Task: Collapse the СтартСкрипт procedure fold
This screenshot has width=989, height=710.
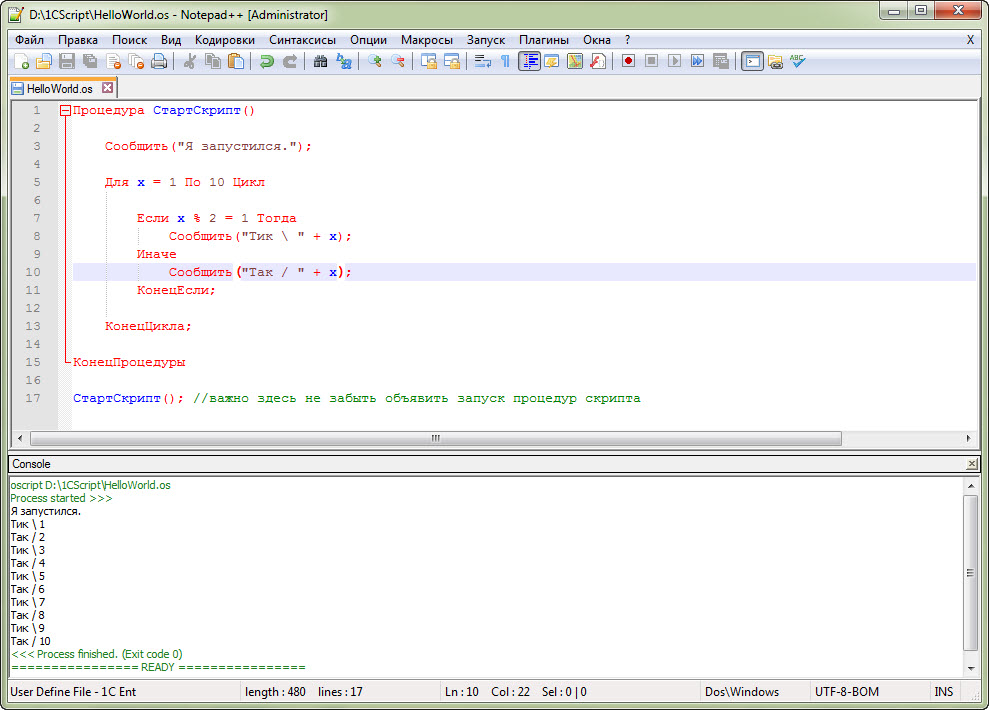Action: (65, 110)
